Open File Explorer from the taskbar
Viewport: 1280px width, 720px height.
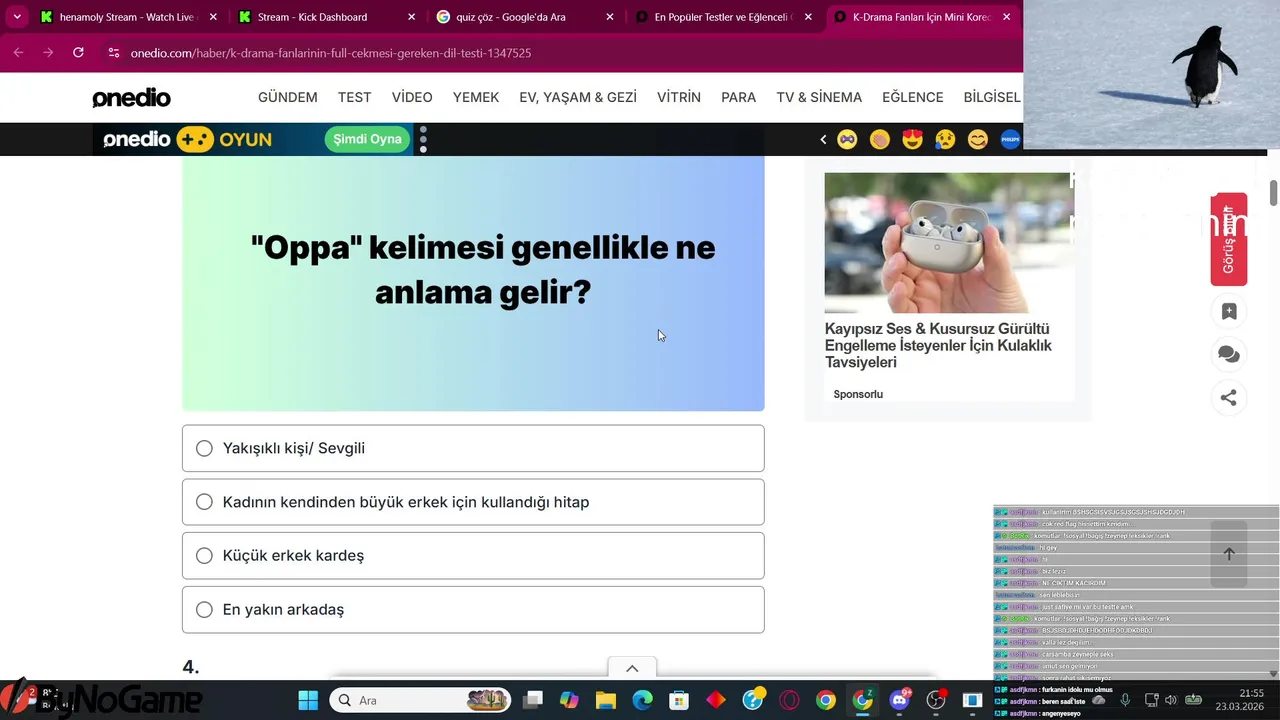(605, 700)
